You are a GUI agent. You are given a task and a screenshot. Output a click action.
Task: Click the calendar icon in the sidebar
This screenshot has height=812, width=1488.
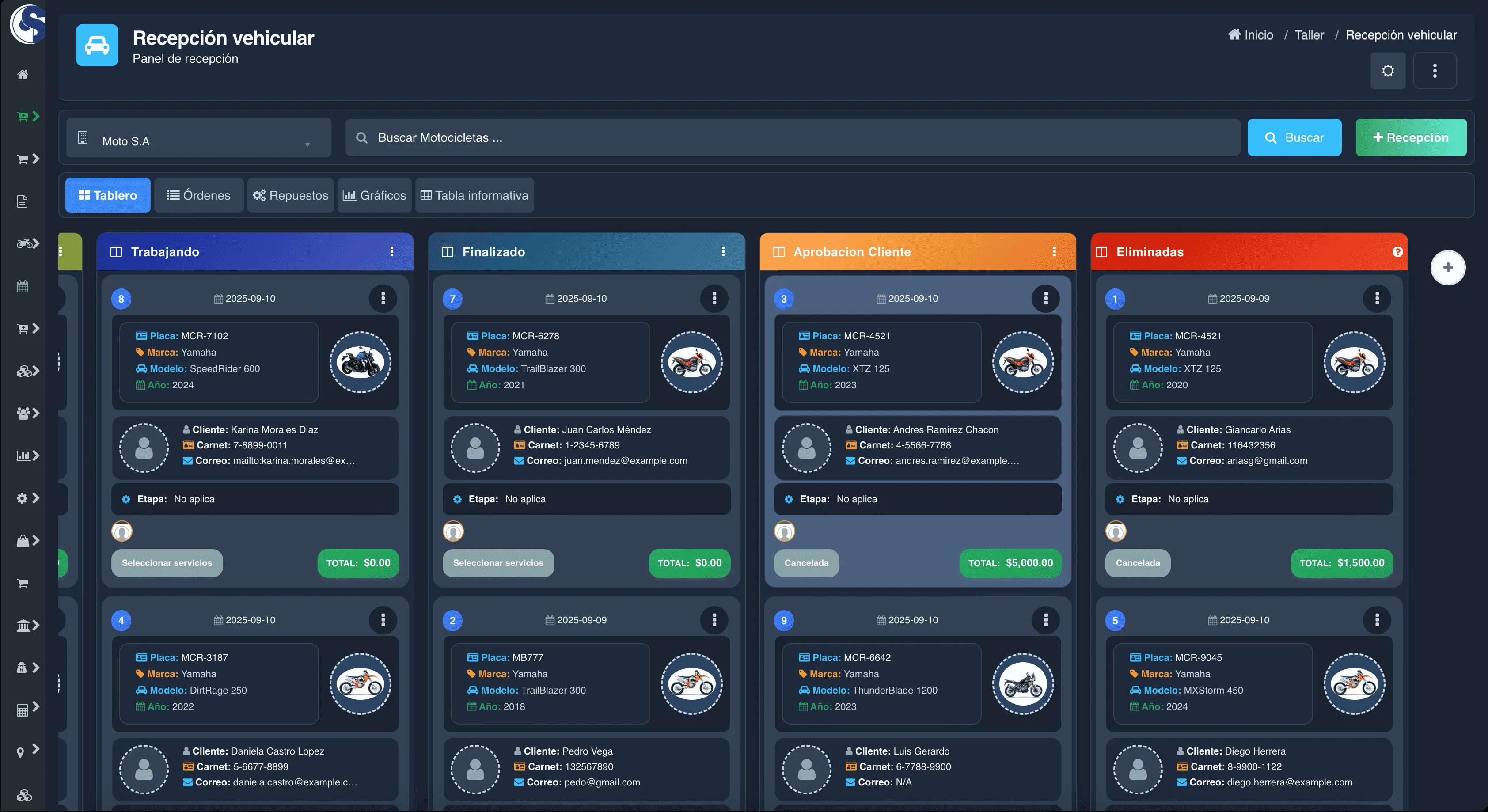[23, 286]
